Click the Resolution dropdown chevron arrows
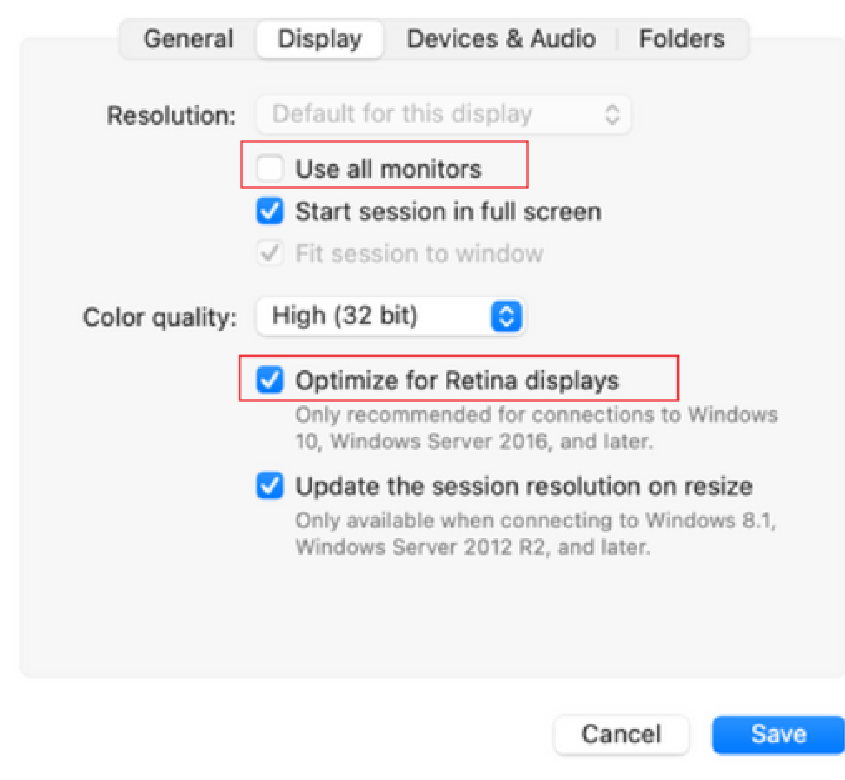 [612, 114]
